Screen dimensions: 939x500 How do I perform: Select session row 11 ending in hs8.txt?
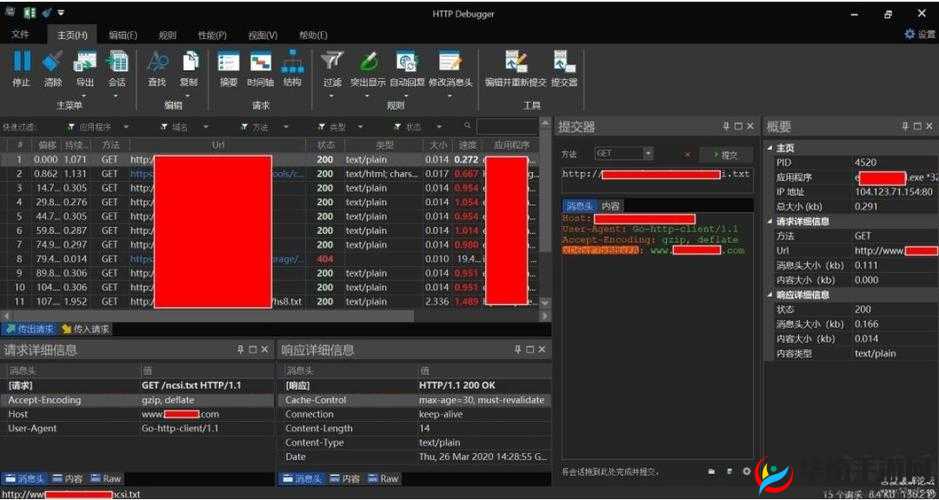coord(270,302)
